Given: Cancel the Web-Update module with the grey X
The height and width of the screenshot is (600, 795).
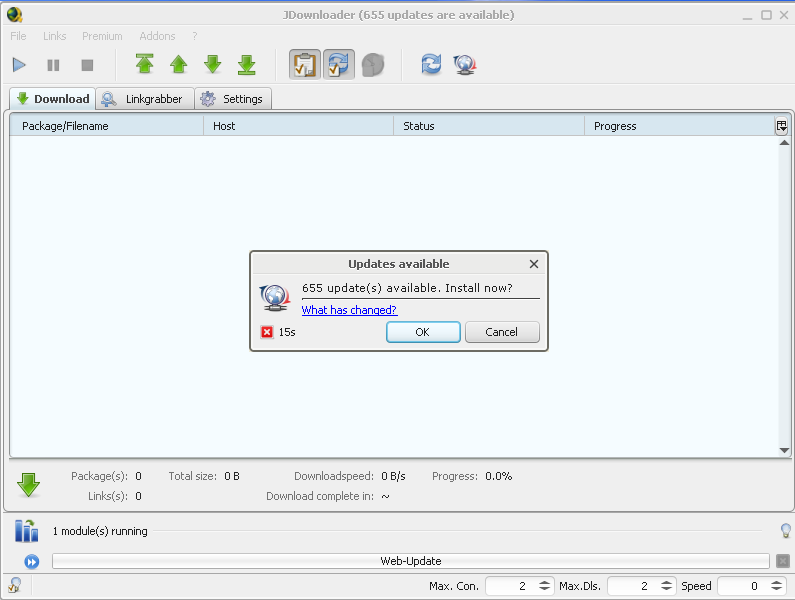Looking at the screenshot, I should pyautogui.click(x=783, y=561).
